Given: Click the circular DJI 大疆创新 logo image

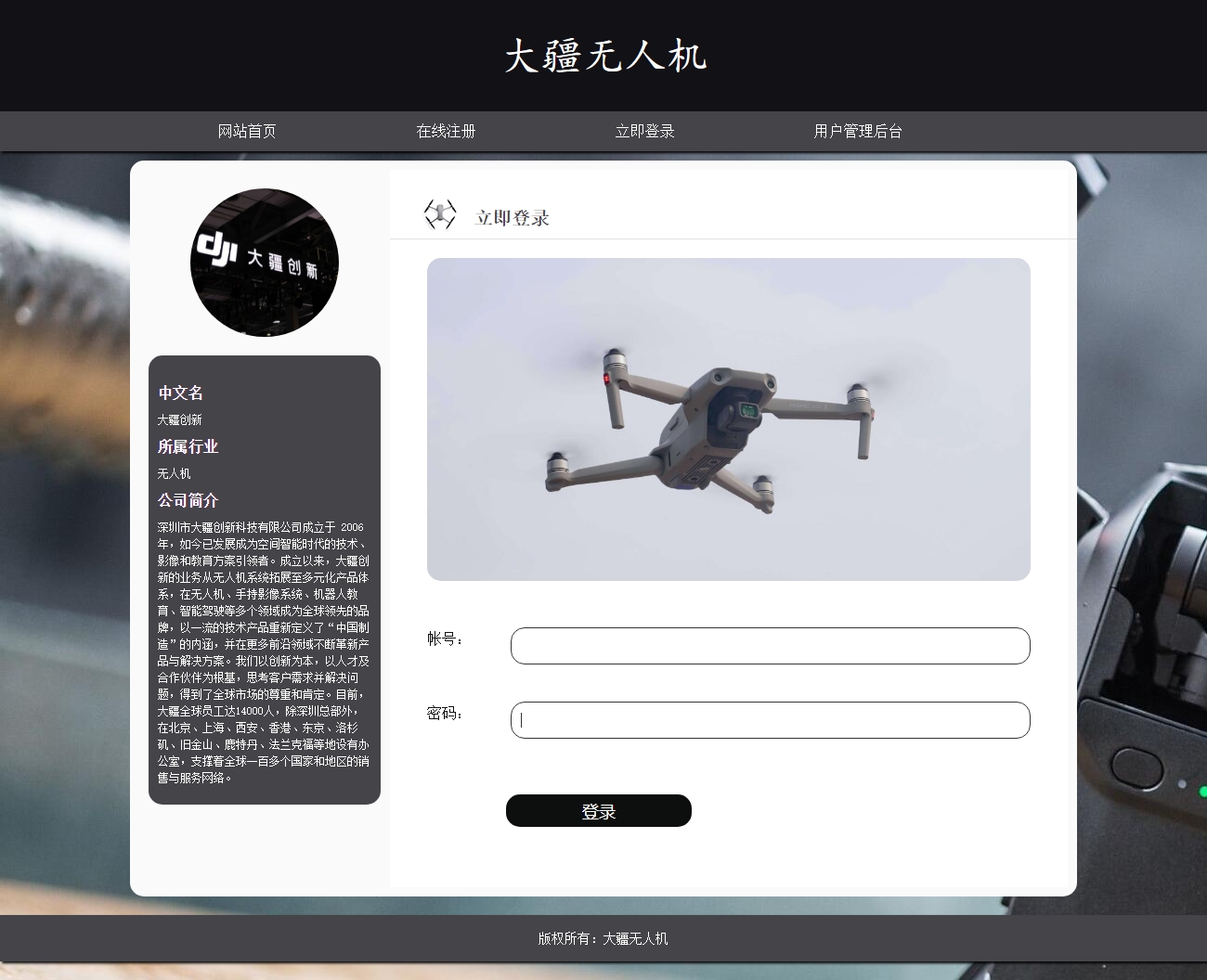Looking at the screenshot, I should point(265,263).
